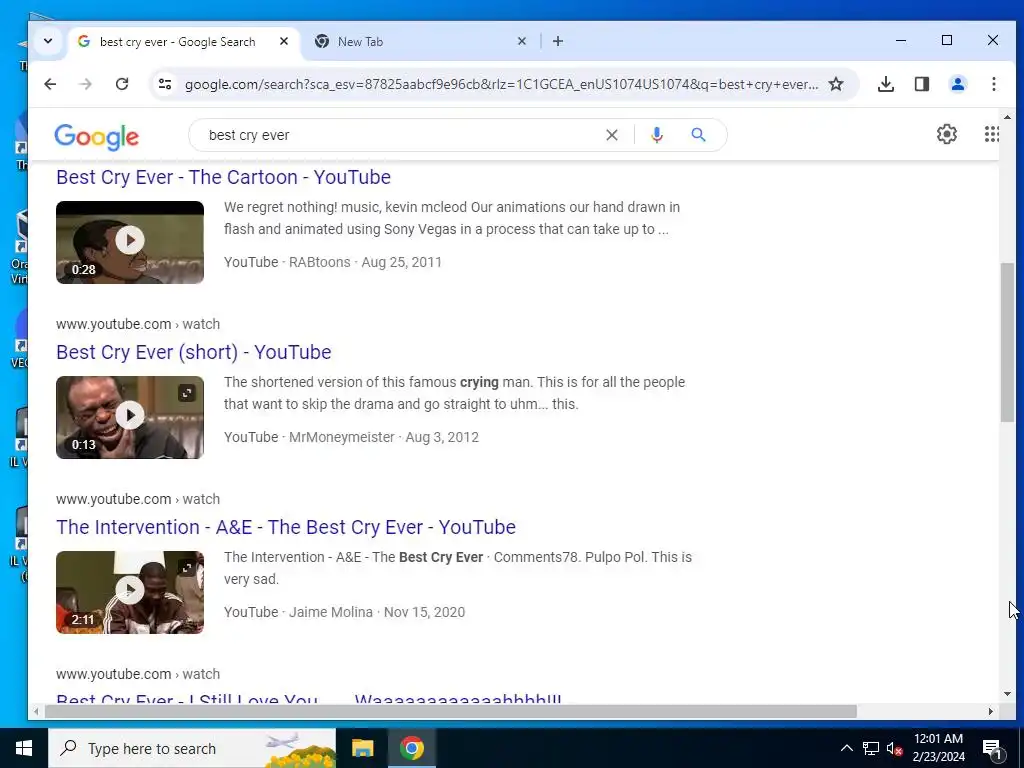Click 'www.youtube.com › watch' above Best Cry Ever (short)
Viewport: 1024px width, 768px height.
[x=138, y=324]
